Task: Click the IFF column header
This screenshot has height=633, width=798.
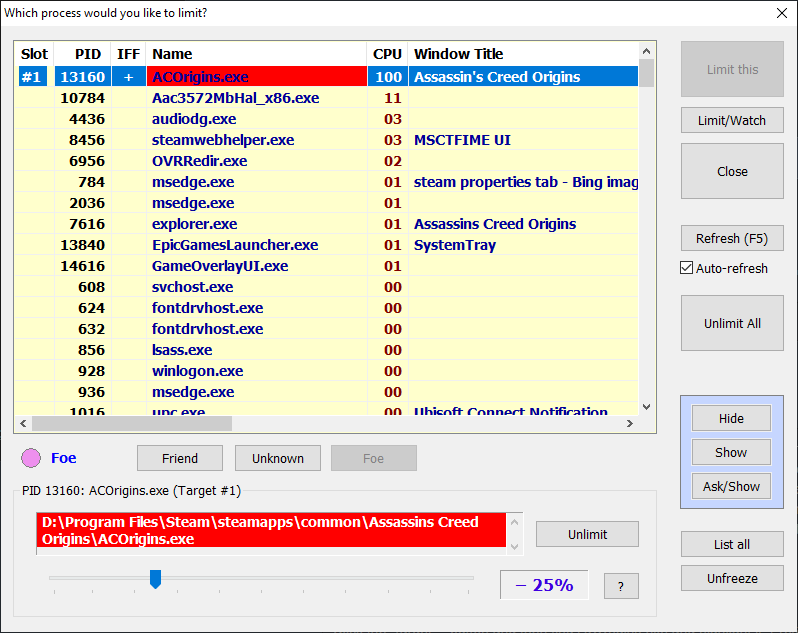Action: click(128, 54)
